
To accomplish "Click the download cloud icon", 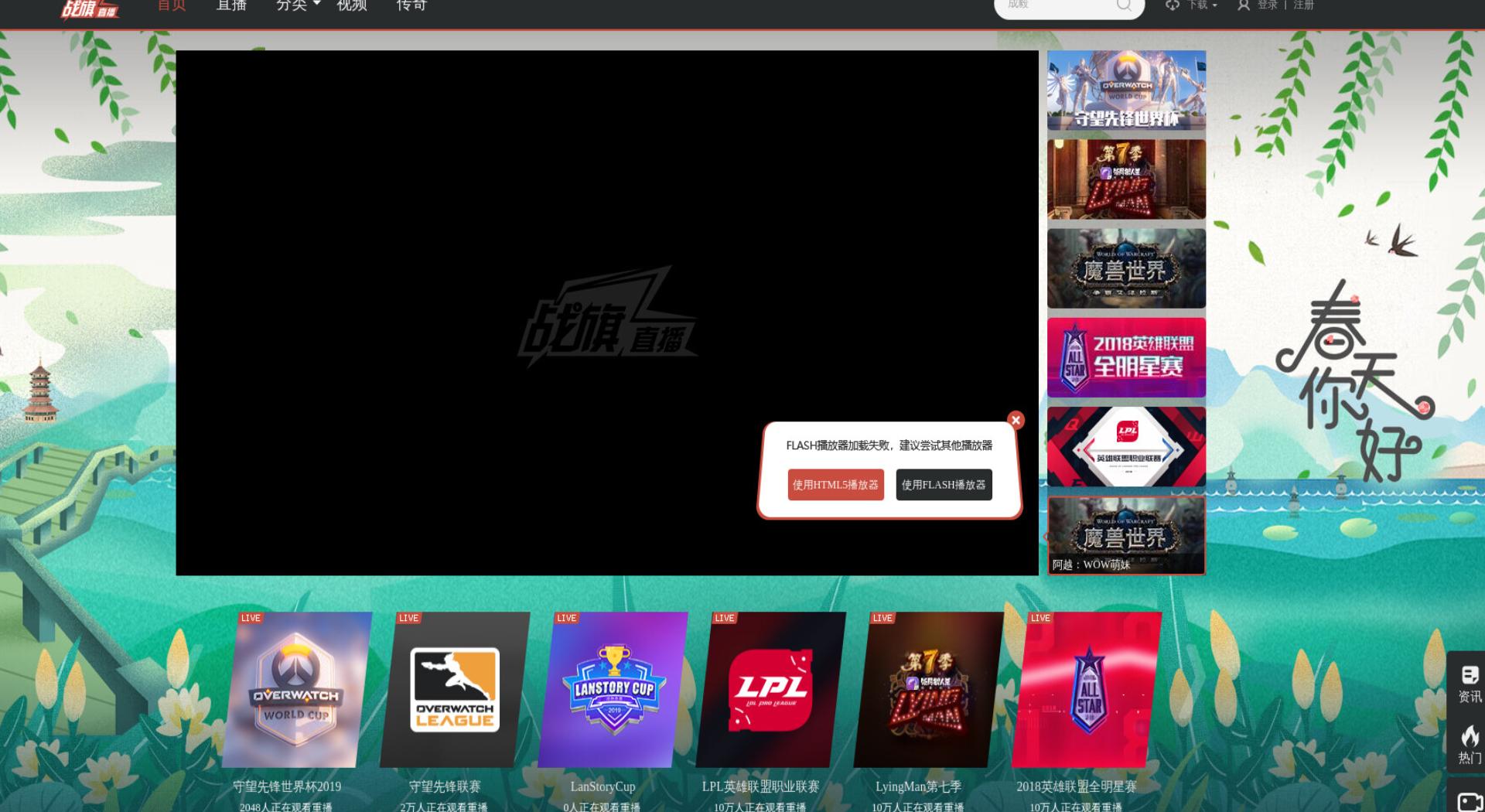I will 1173,5.
